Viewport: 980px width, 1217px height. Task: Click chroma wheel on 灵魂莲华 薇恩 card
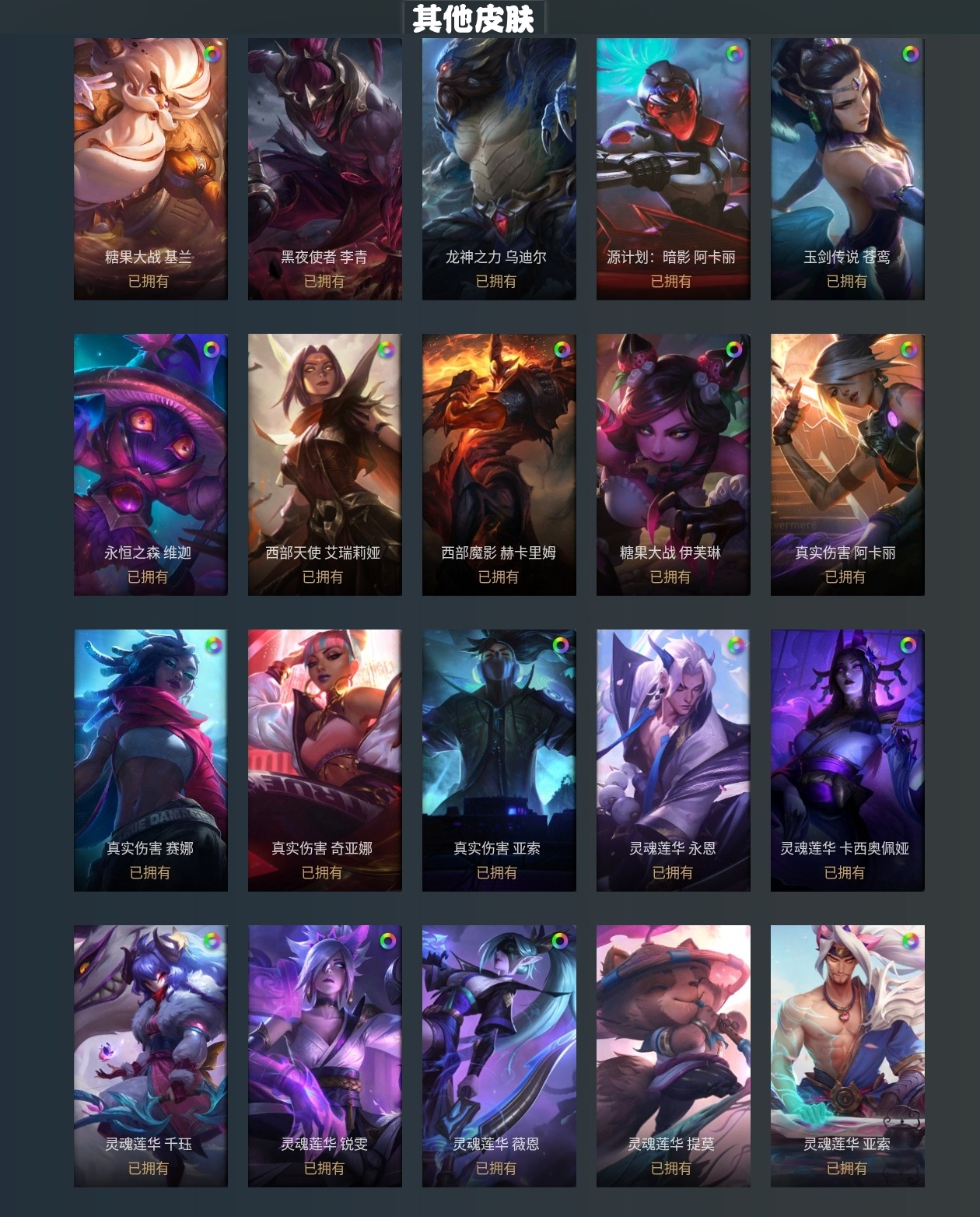[560, 941]
